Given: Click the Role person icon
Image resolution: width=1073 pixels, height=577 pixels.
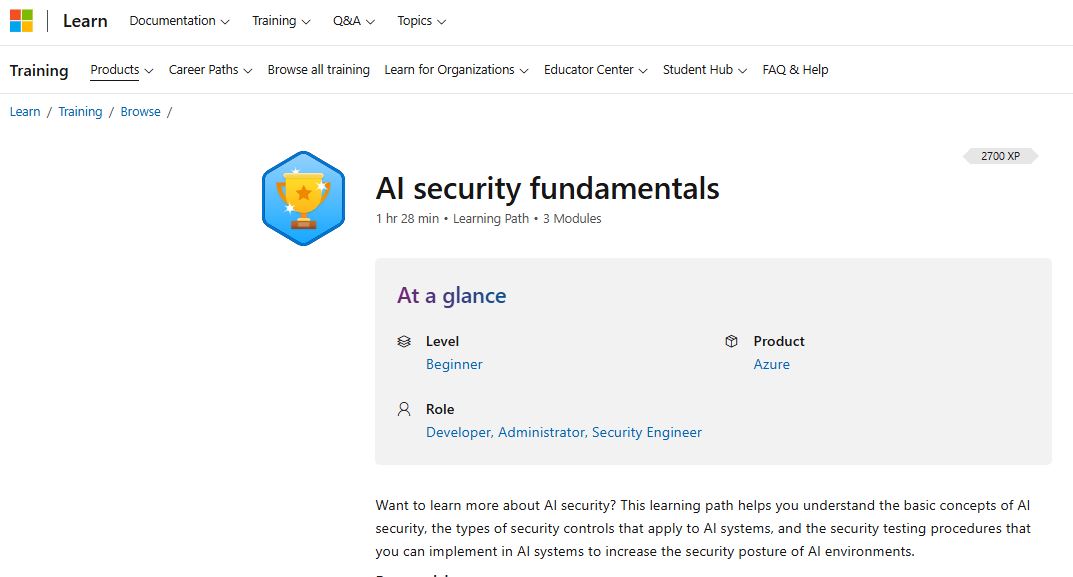Looking at the screenshot, I should (x=404, y=409).
